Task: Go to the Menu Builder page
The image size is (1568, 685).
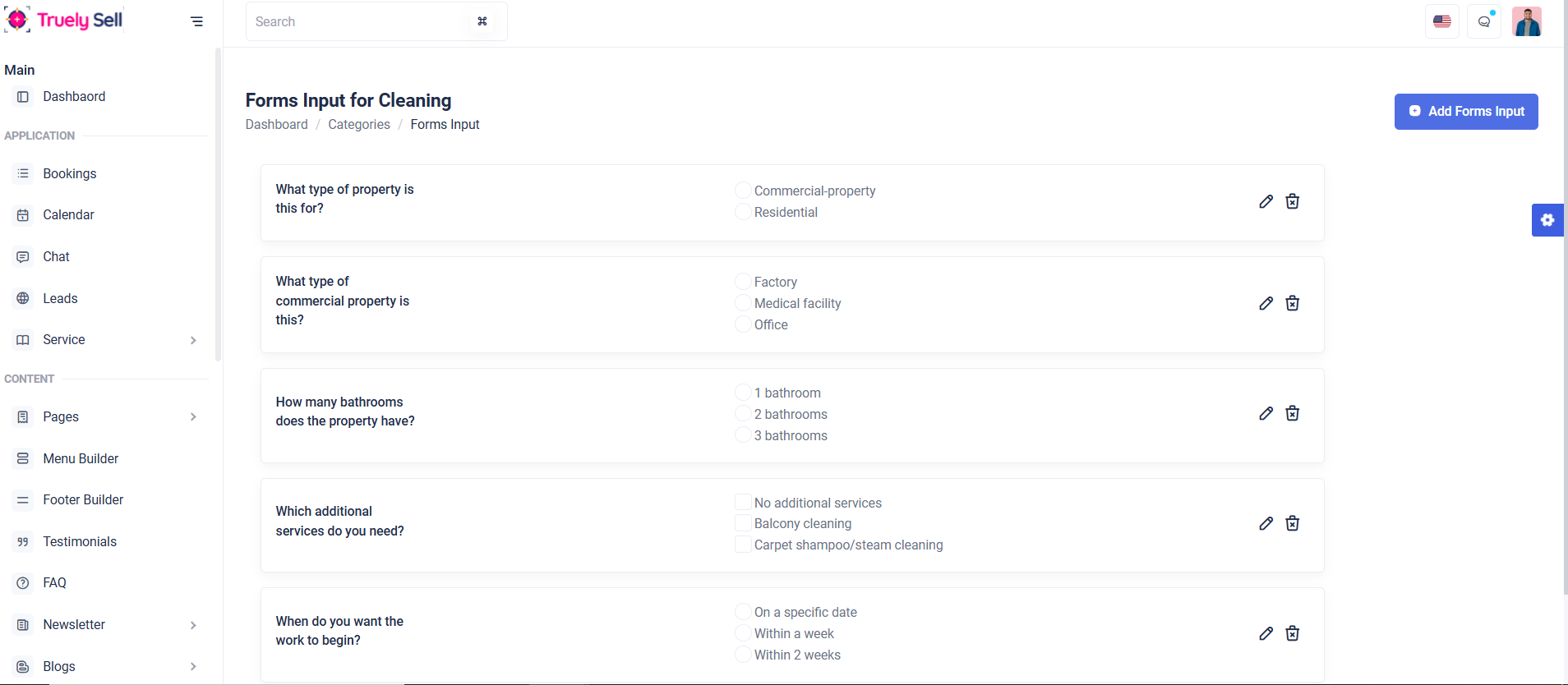Action: pos(81,459)
